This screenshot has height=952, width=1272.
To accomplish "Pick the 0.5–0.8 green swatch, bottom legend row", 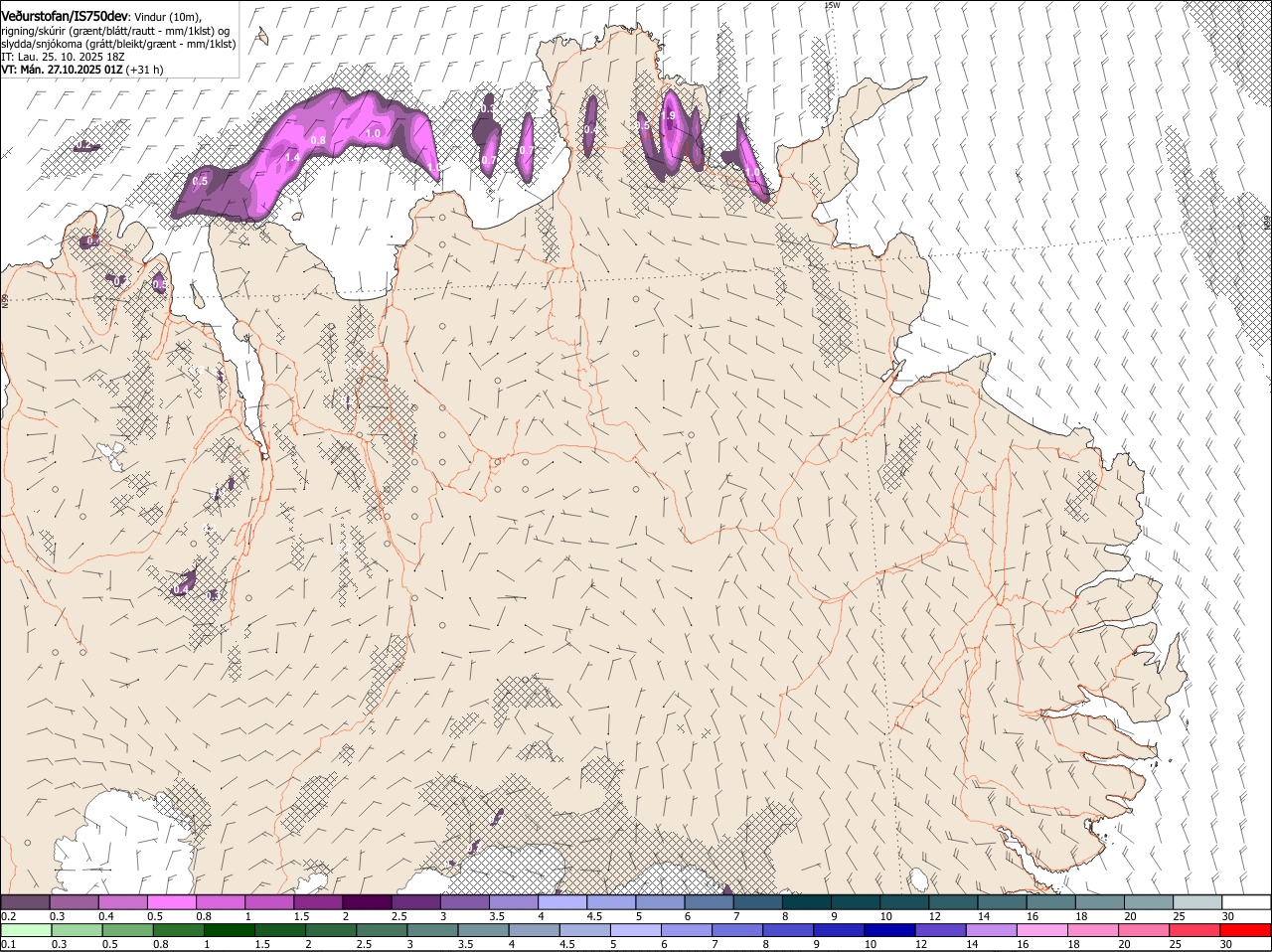I will [x=127, y=930].
